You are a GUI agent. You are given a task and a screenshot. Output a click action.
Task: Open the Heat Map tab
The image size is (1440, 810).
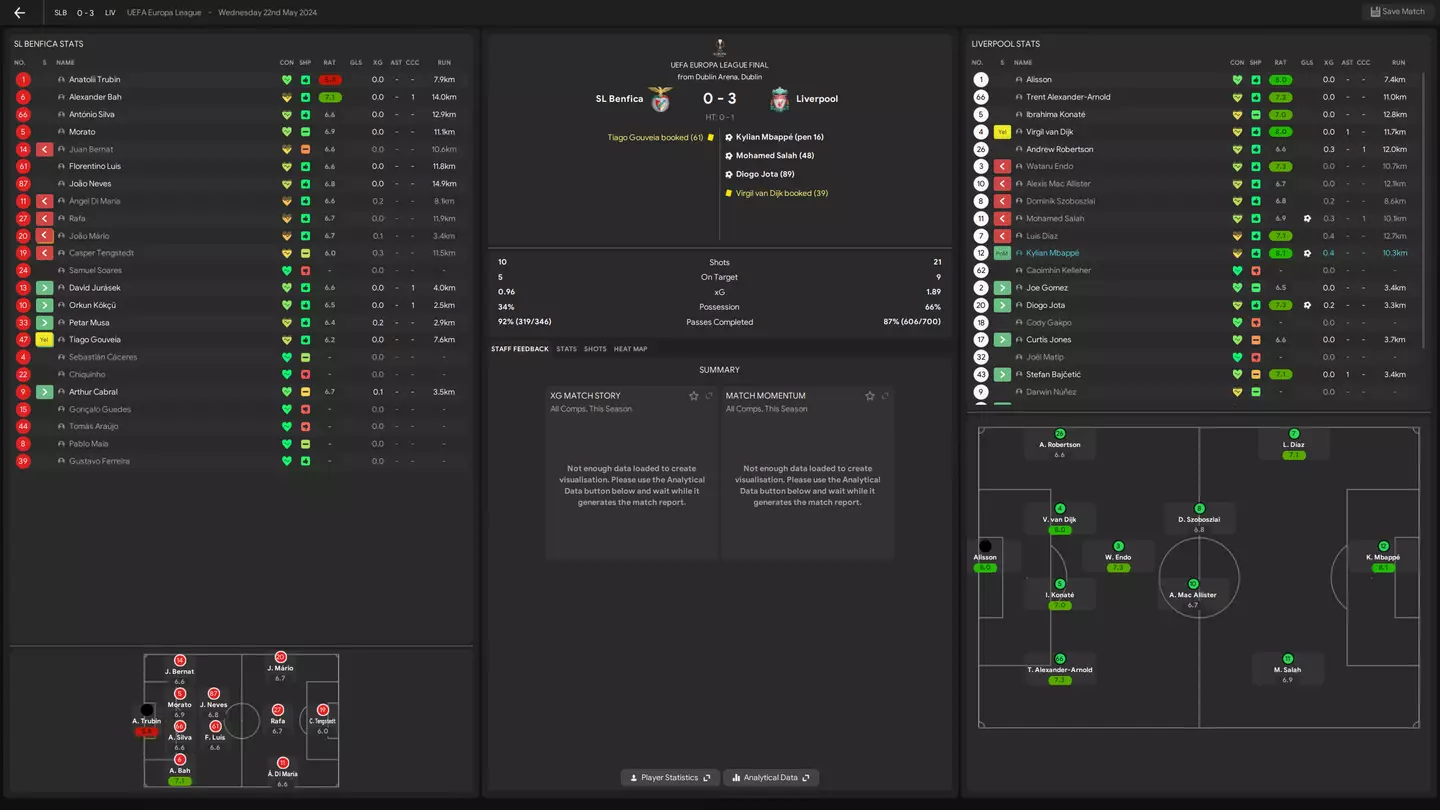pyautogui.click(x=630, y=349)
